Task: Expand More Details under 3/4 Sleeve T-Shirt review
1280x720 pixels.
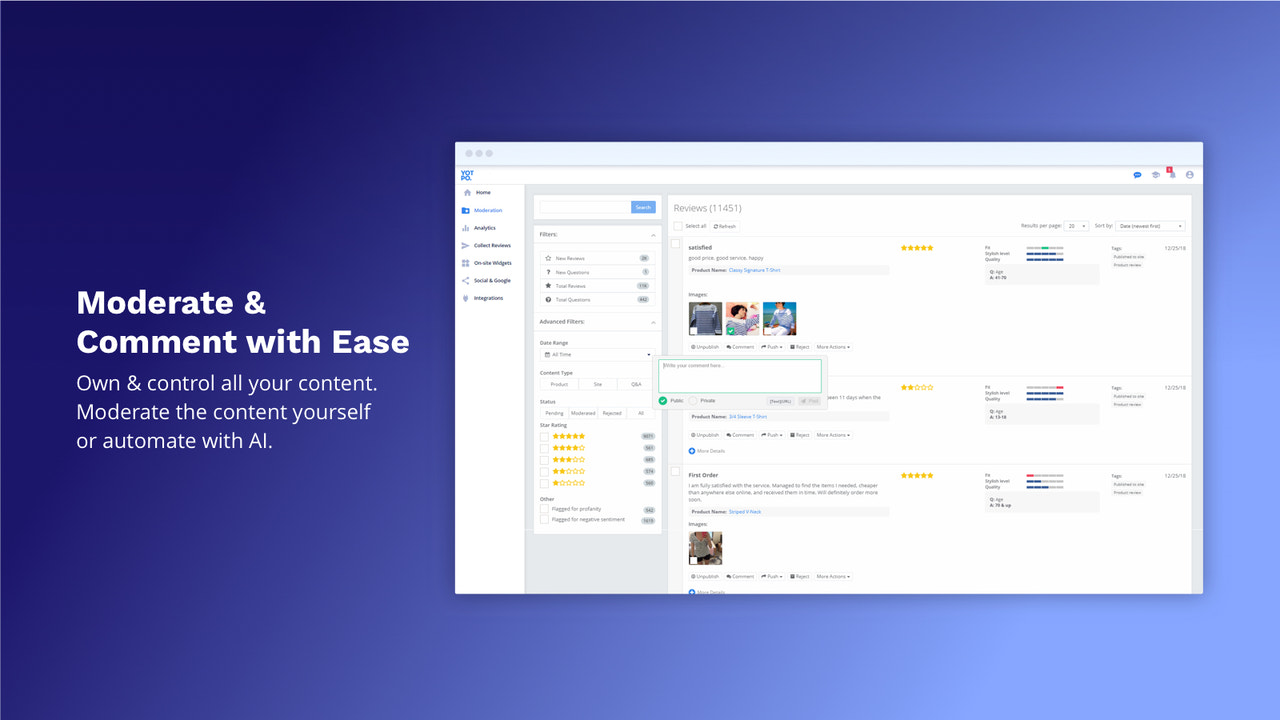Action: pos(707,451)
